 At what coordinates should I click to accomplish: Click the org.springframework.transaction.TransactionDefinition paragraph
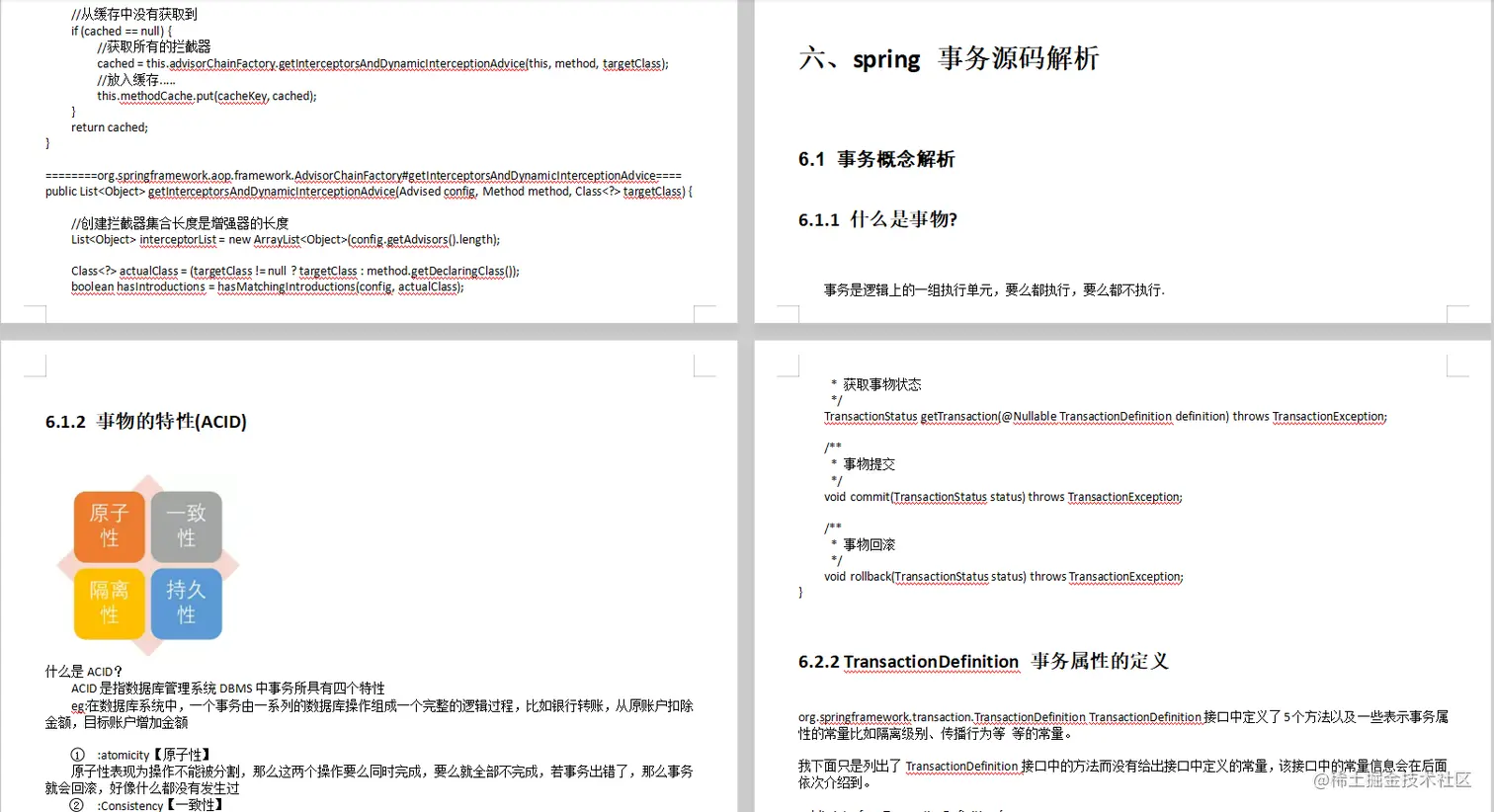pyautogui.click(x=1123, y=725)
